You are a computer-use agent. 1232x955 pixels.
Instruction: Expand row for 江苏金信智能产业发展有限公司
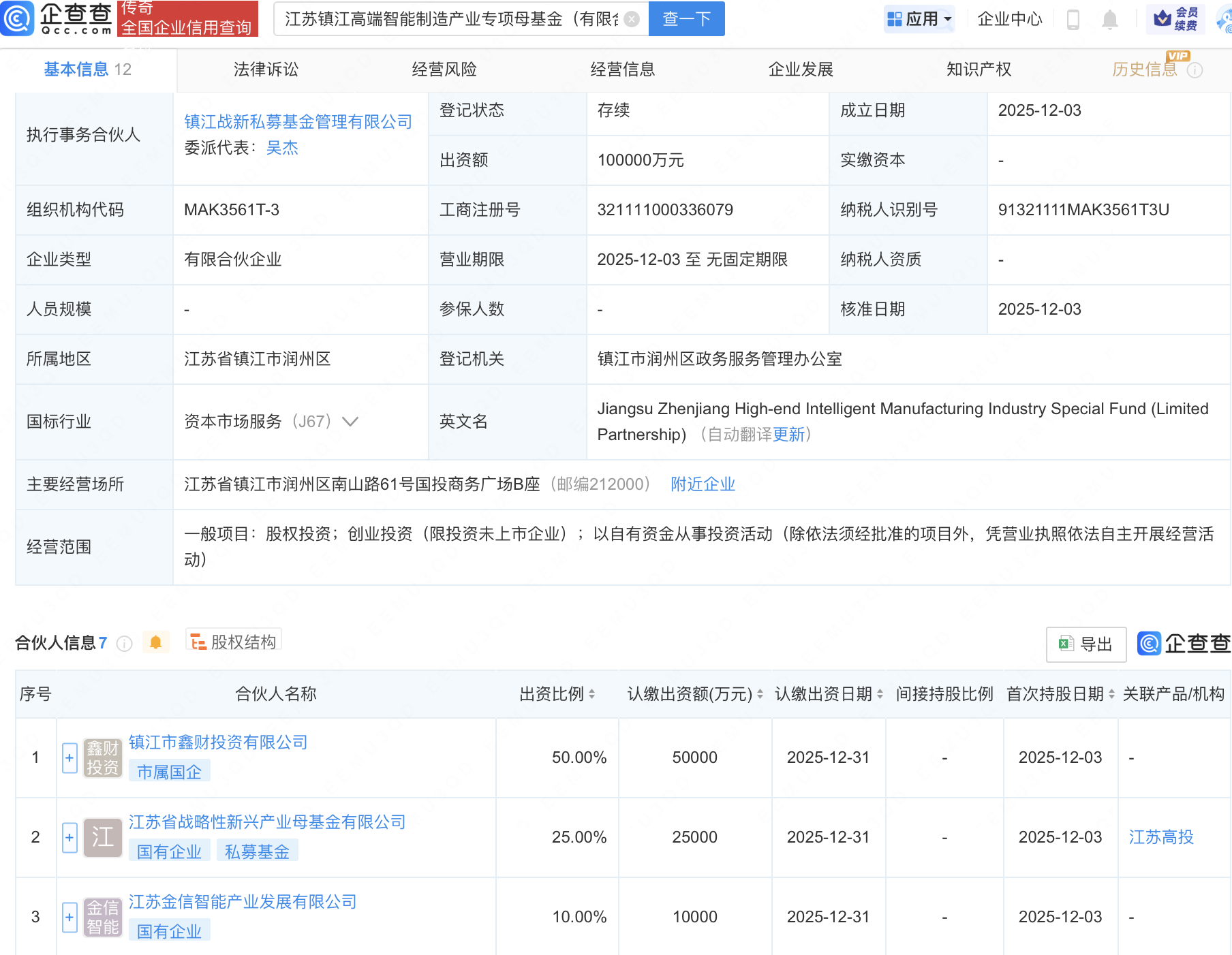[x=70, y=917]
